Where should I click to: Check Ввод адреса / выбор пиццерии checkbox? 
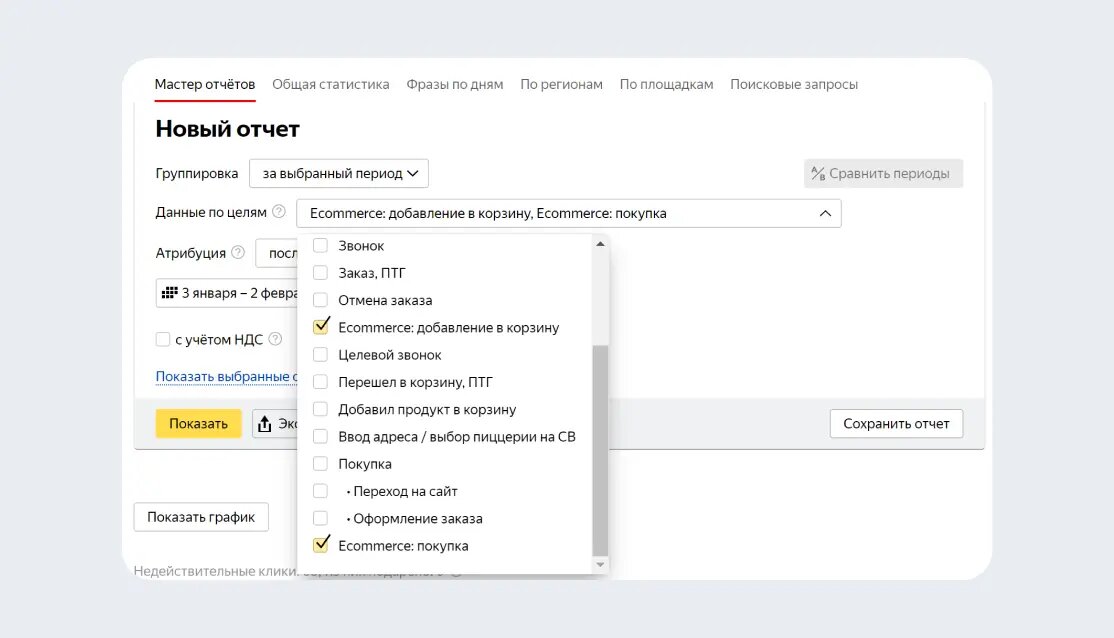320,436
